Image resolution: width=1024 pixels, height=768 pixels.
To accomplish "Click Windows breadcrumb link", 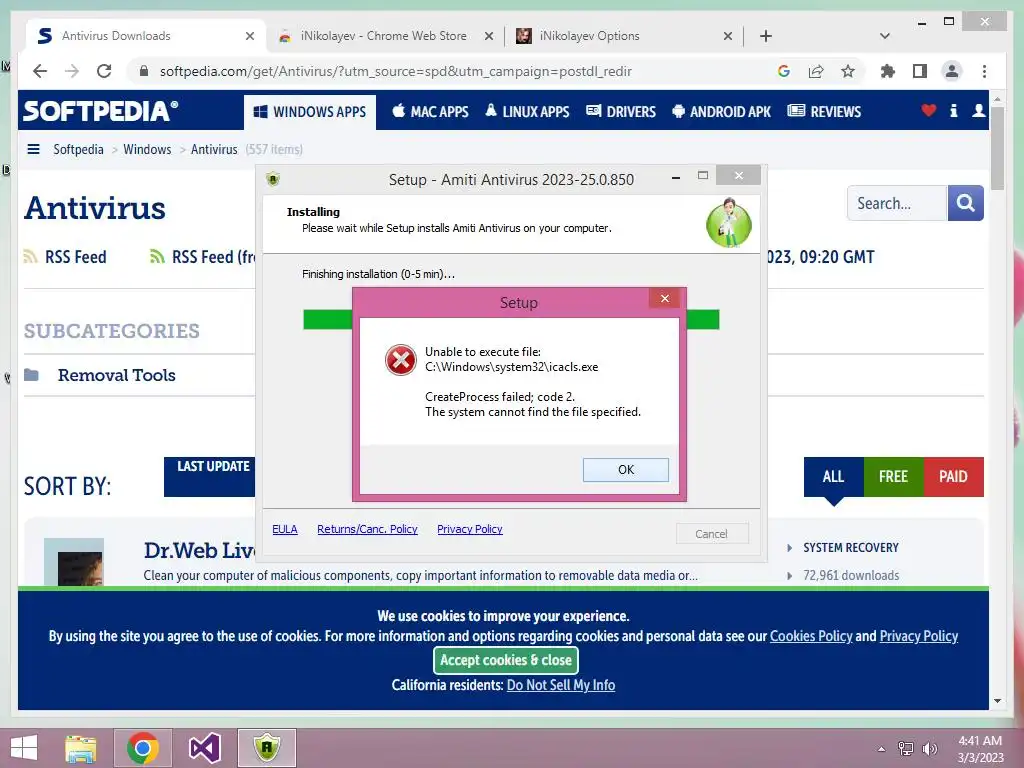I will pyautogui.click(x=147, y=149).
